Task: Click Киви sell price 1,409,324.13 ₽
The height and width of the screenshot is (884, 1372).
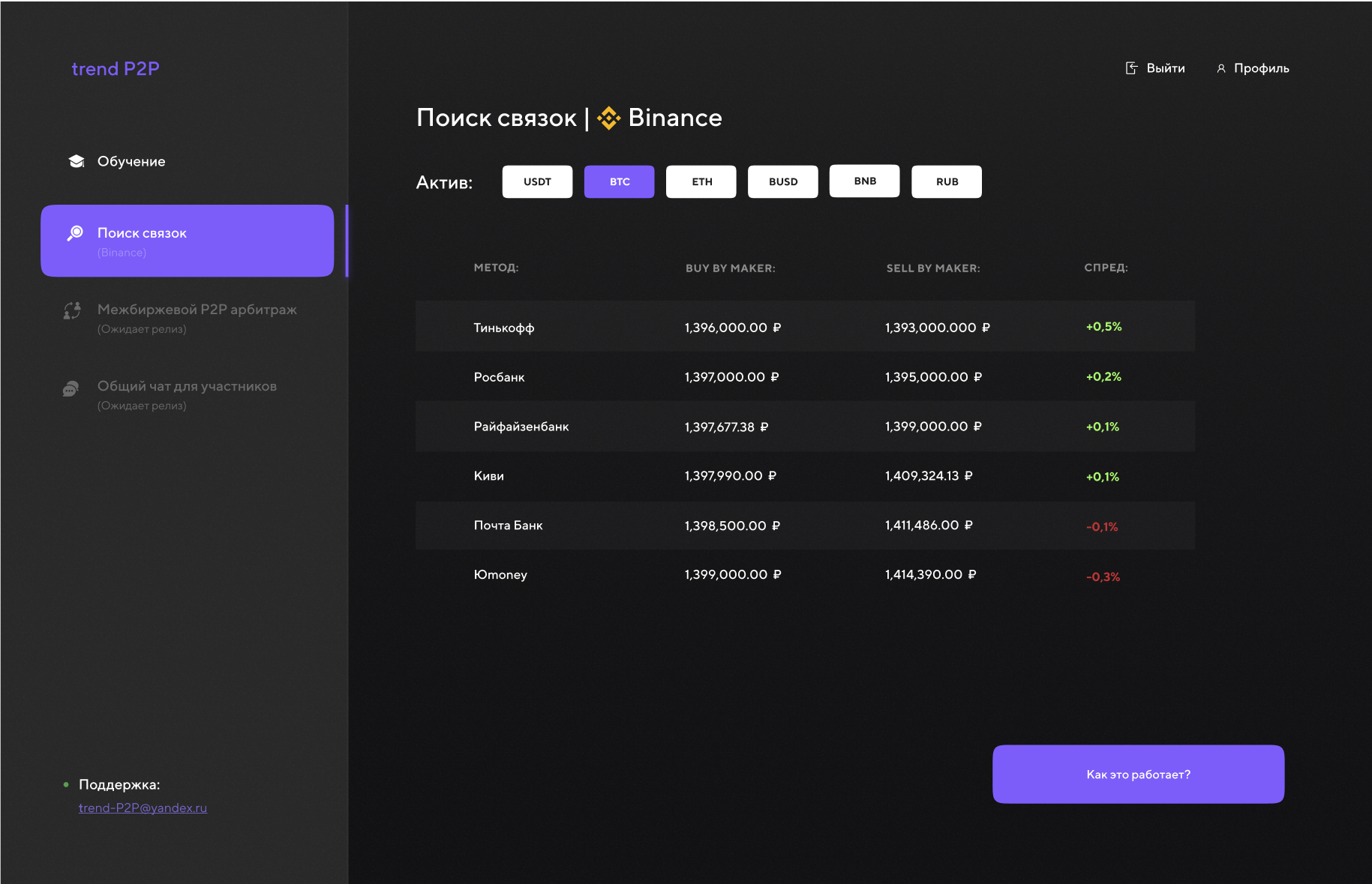Action: [929, 476]
